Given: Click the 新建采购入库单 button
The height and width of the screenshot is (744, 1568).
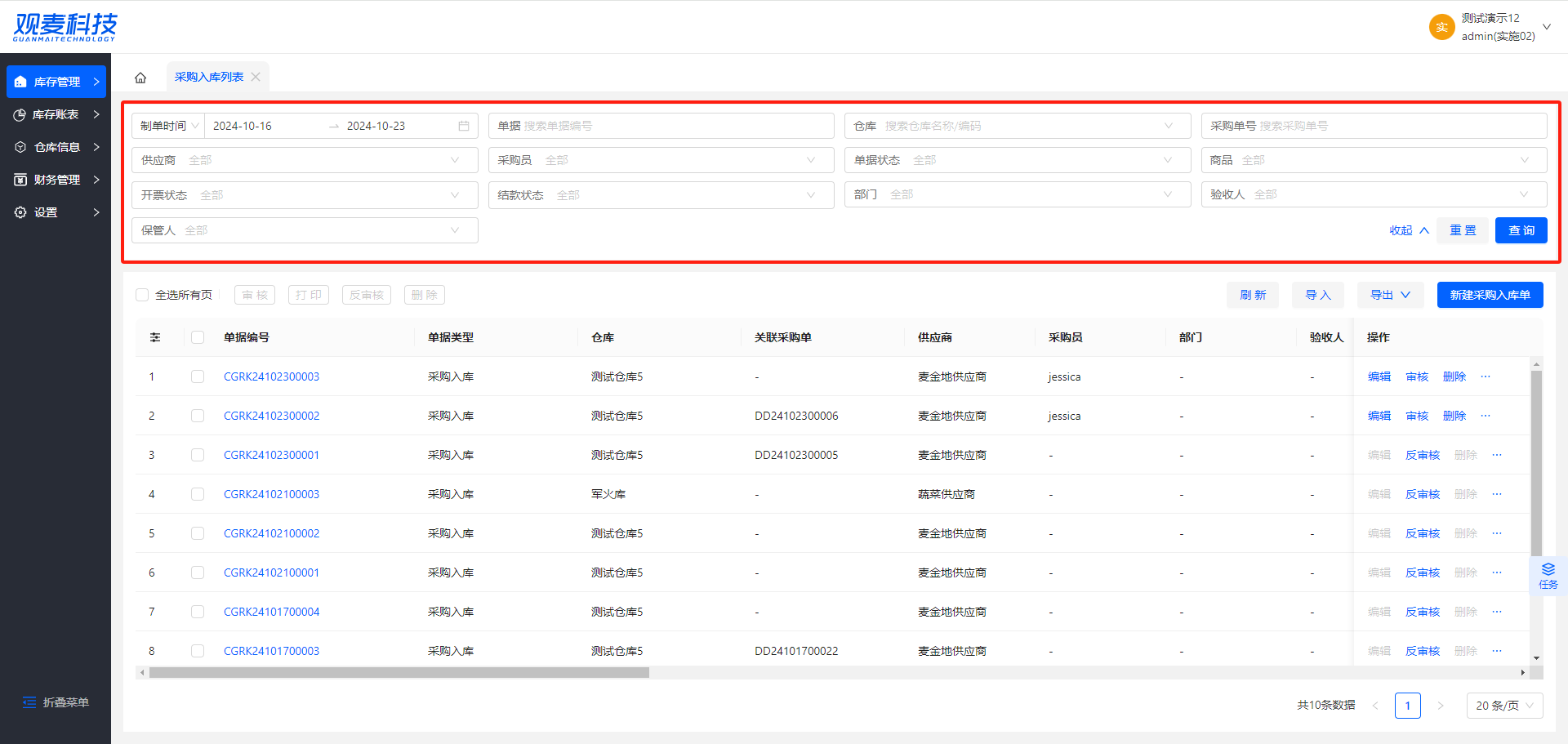Looking at the screenshot, I should point(1490,295).
